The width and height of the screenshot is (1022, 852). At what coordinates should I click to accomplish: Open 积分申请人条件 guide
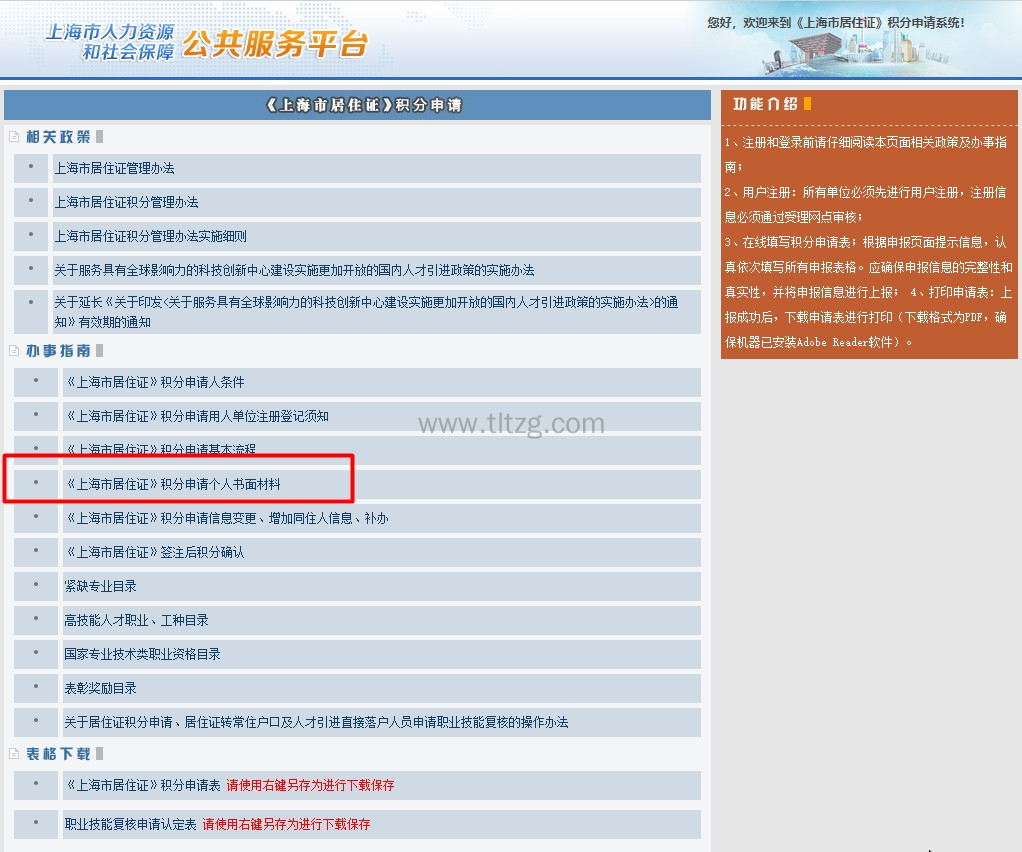pyautogui.click(x=154, y=382)
